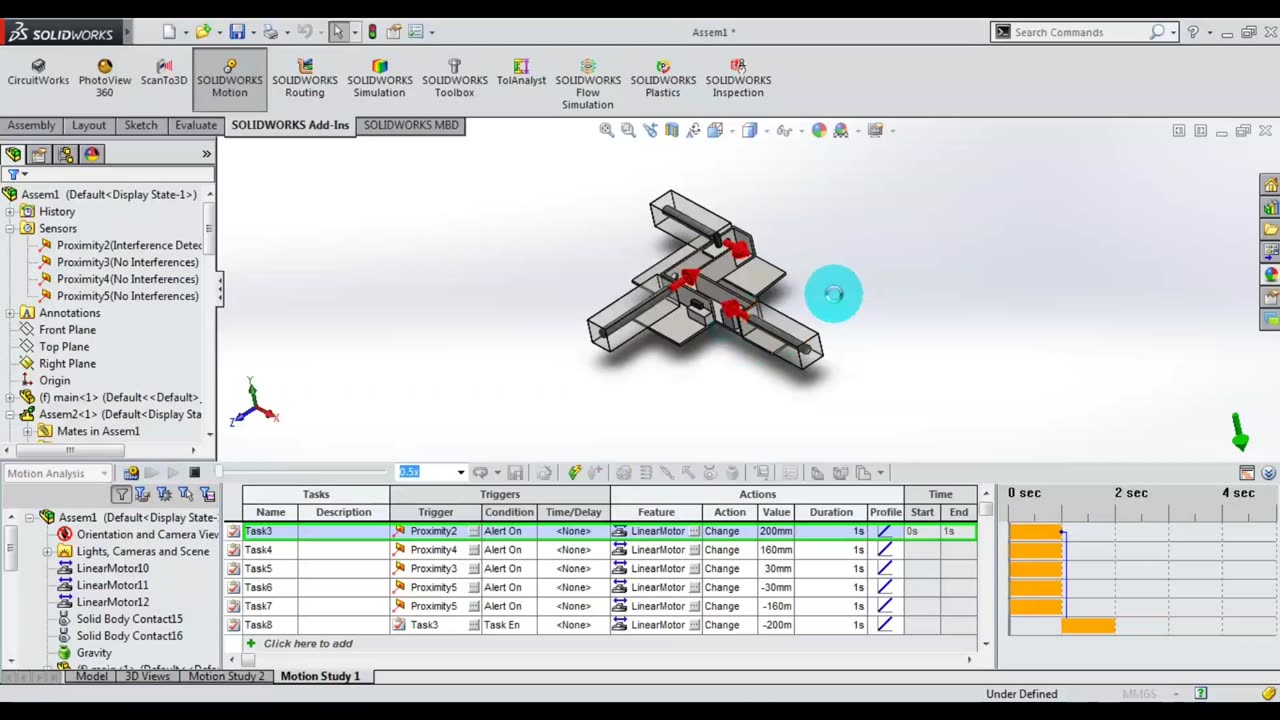1280x720 pixels.
Task: Select Solid Body Contact15 in motion tree
Action: [x=129, y=619]
